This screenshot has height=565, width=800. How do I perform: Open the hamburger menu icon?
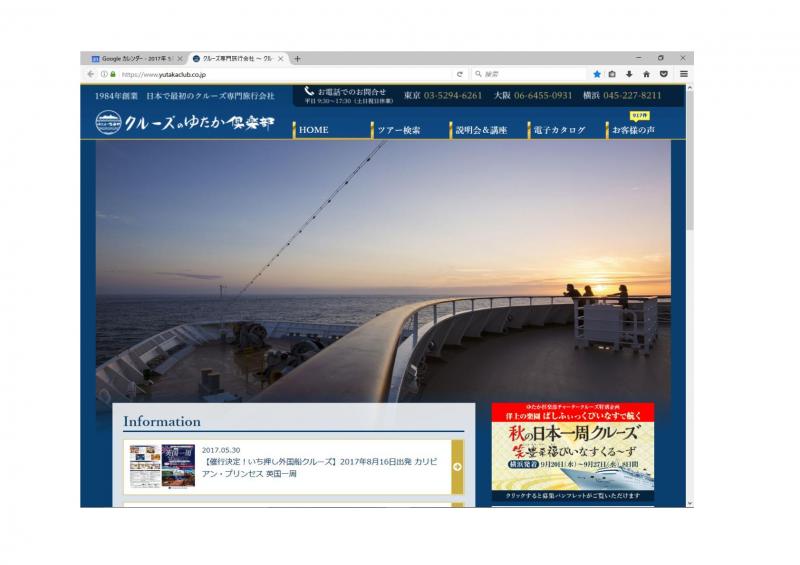(684, 74)
